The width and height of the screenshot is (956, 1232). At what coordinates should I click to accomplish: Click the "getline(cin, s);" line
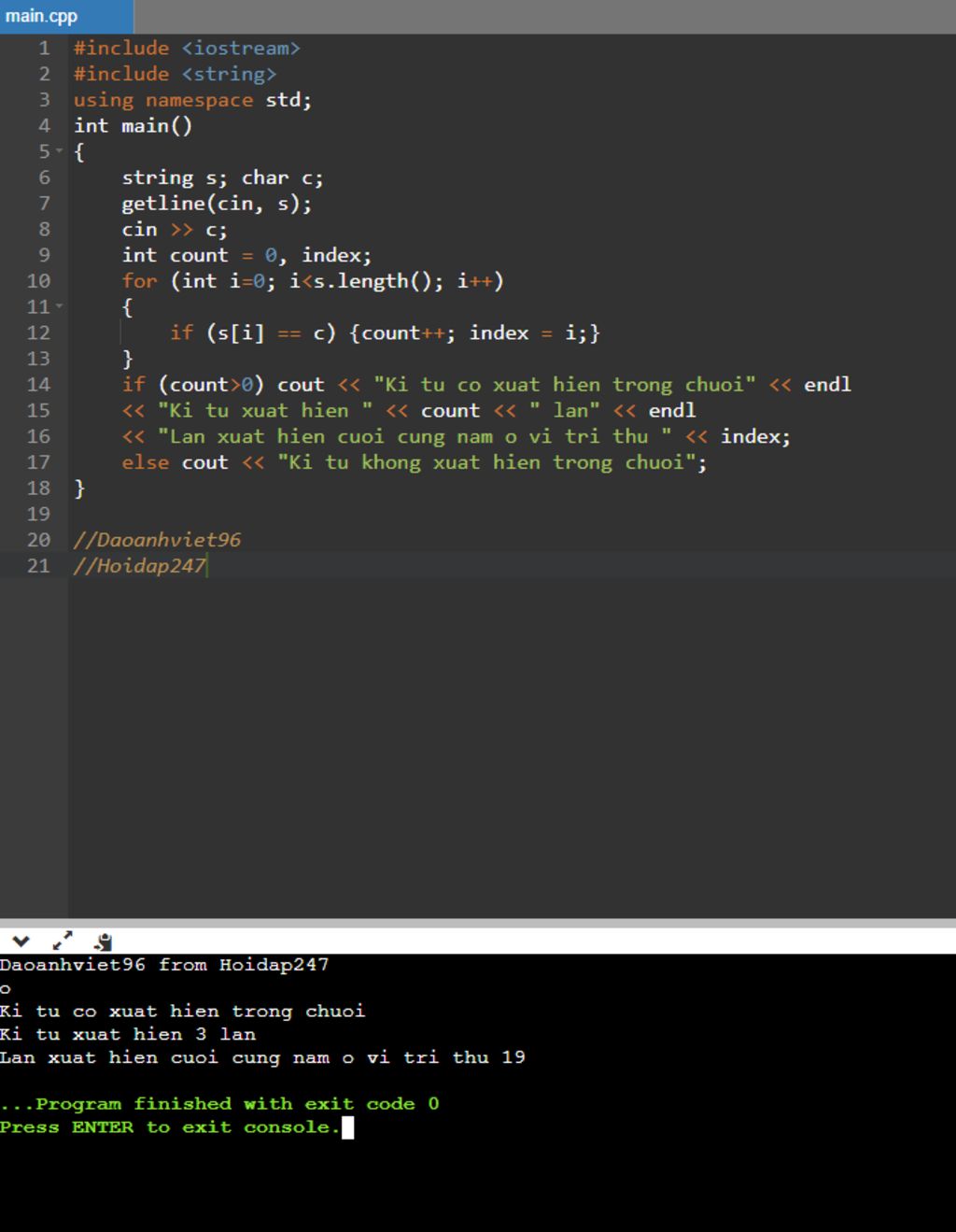pos(217,204)
